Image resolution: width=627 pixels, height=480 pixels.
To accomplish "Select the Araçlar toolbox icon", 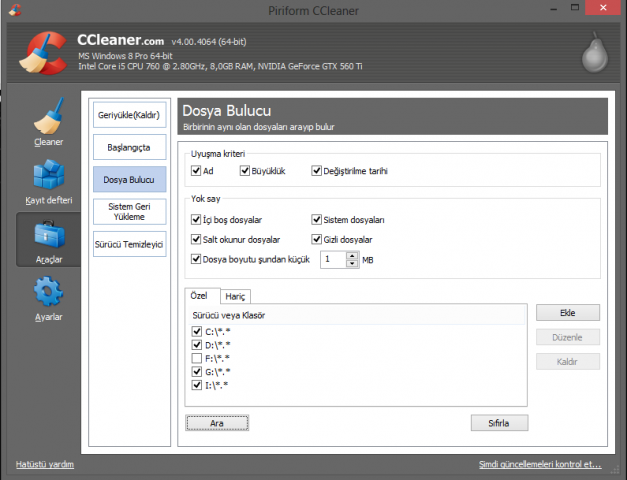I will 50,234.
